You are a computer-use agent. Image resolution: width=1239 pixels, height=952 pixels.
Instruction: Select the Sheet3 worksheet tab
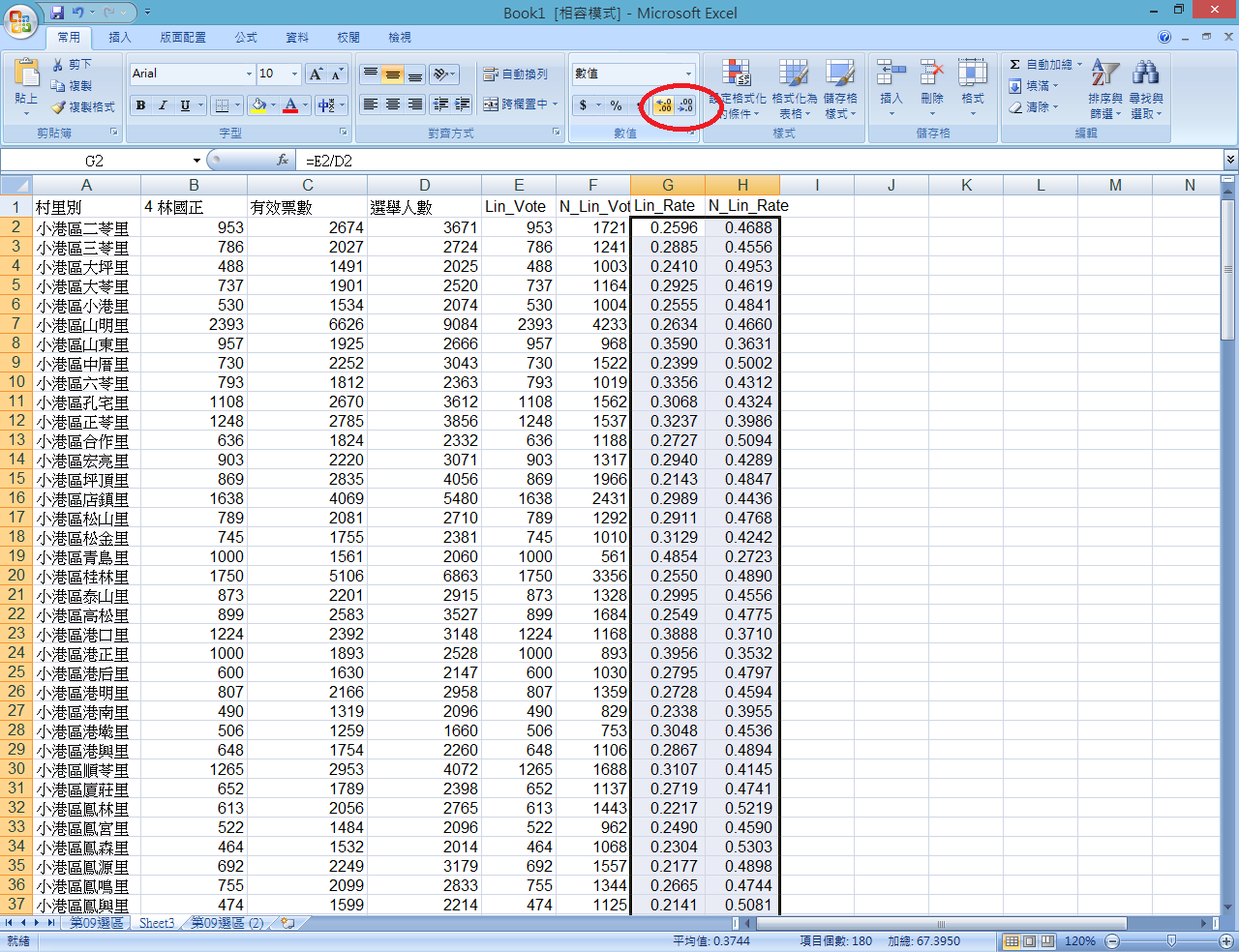[x=157, y=923]
